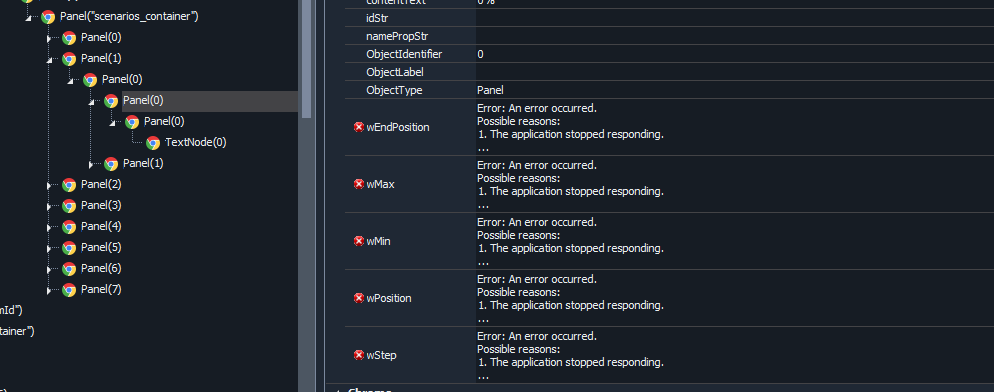Select the ObjectIdentifier property row
The width and height of the screenshot is (994, 392).
pos(669,54)
